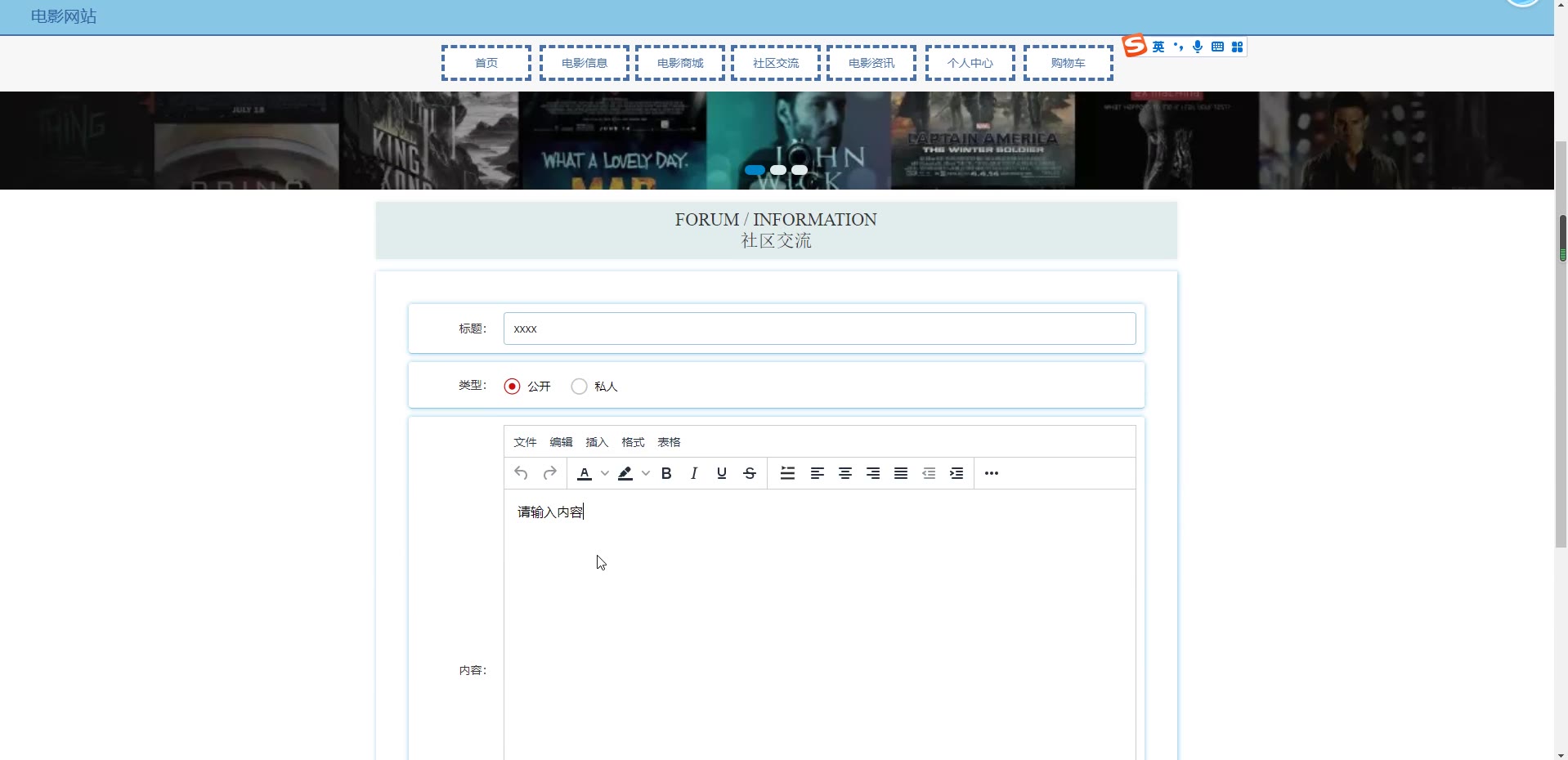The height and width of the screenshot is (760, 1568).
Task: Open the 编辑 editor menu
Action: 561,442
